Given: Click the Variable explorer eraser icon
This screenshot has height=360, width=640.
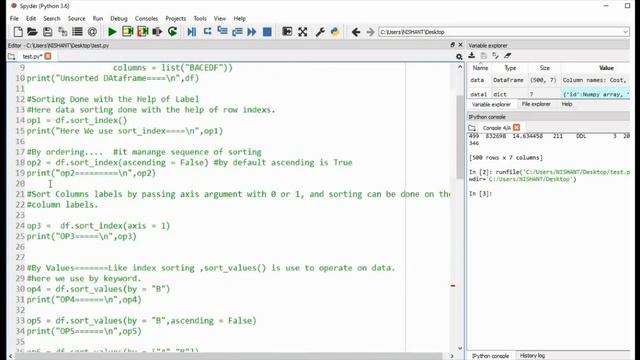Looking at the screenshot, I should click(507, 56).
